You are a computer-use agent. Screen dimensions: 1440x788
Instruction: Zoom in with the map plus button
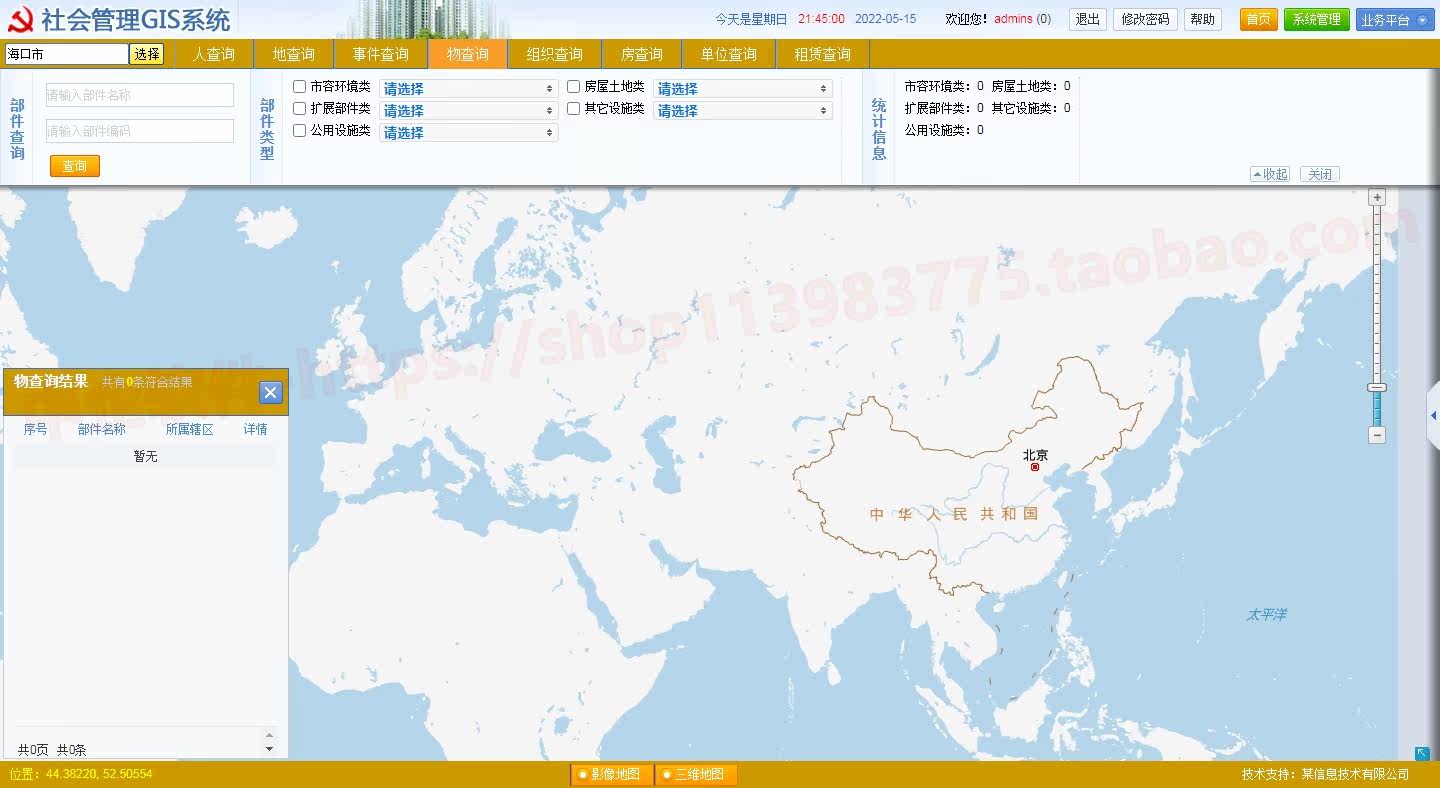click(1377, 198)
